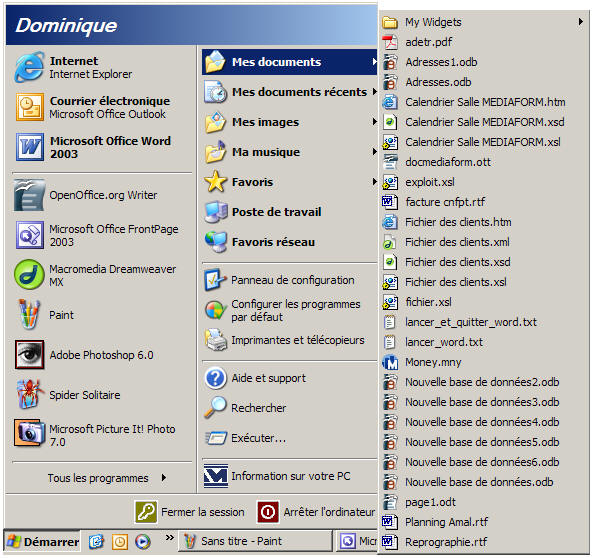Click the Fermer la session key icon
This screenshot has width=593, height=558.
click(146, 512)
